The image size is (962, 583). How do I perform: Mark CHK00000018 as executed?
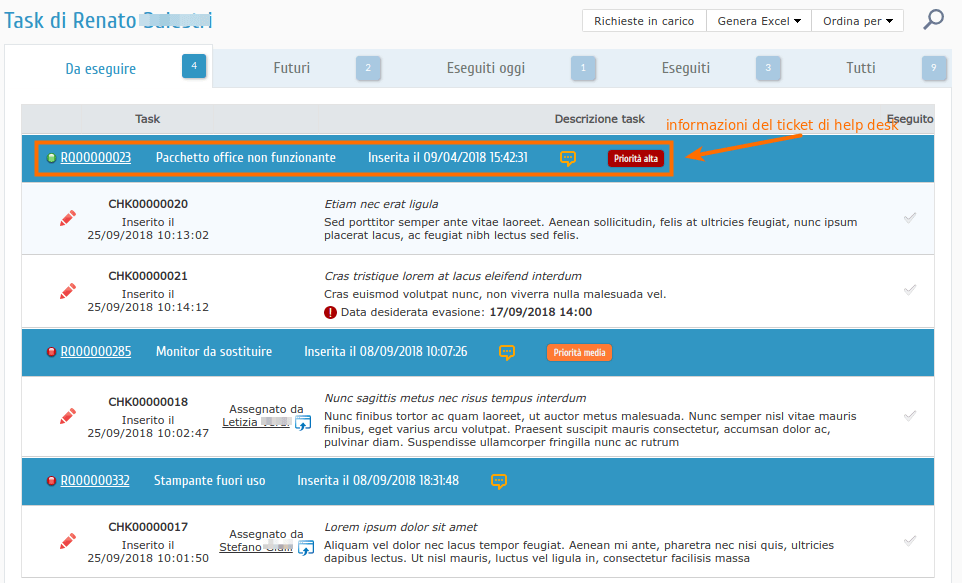910,416
